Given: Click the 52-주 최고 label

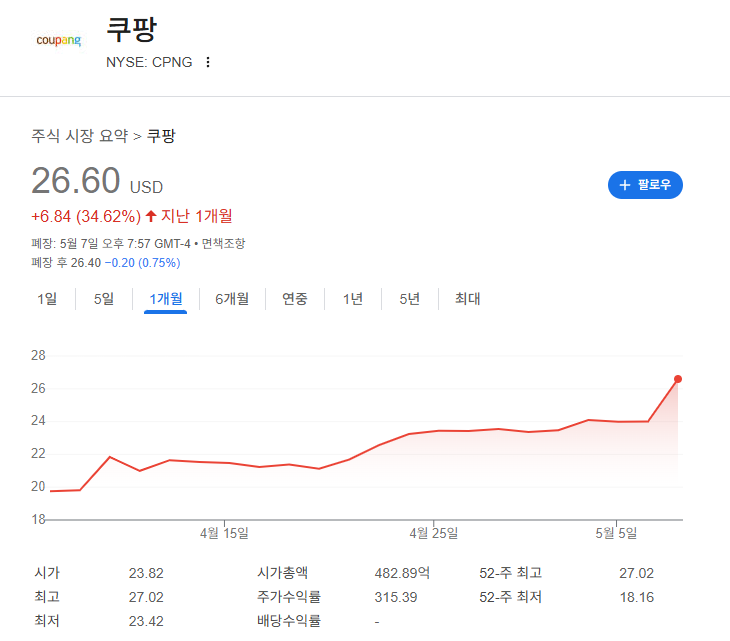Looking at the screenshot, I should [511, 573].
